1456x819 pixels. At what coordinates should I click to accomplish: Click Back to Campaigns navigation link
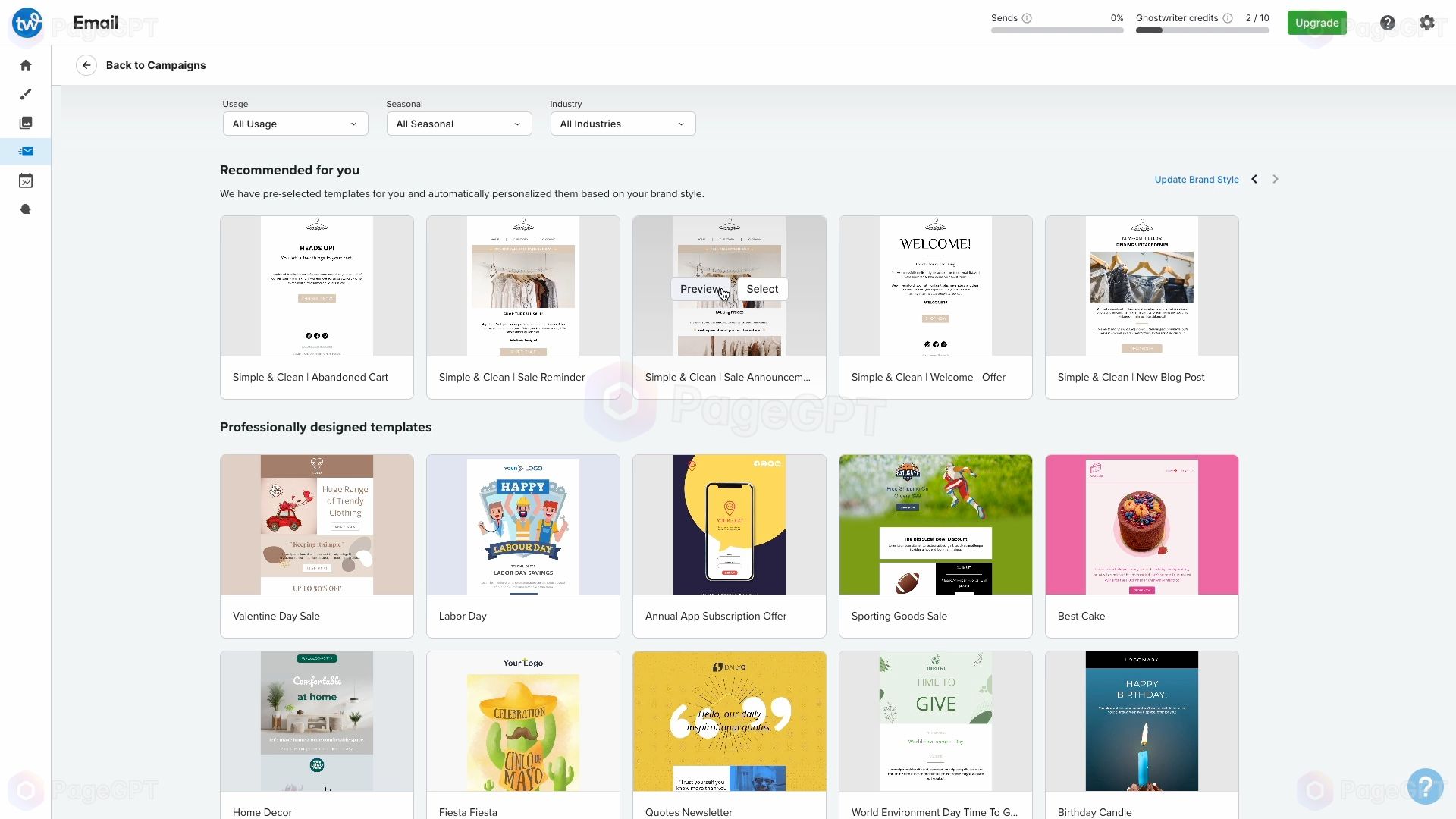pyautogui.click(x=156, y=65)
